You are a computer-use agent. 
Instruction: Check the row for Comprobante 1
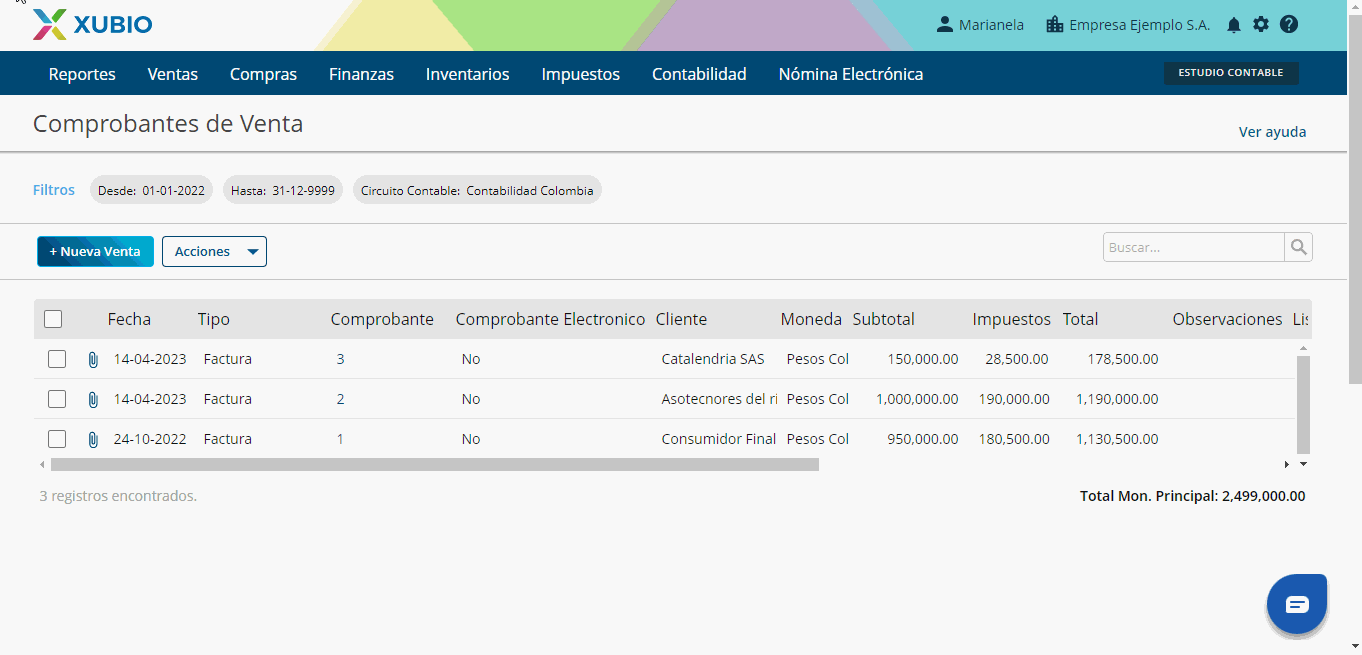coord(57,439)
